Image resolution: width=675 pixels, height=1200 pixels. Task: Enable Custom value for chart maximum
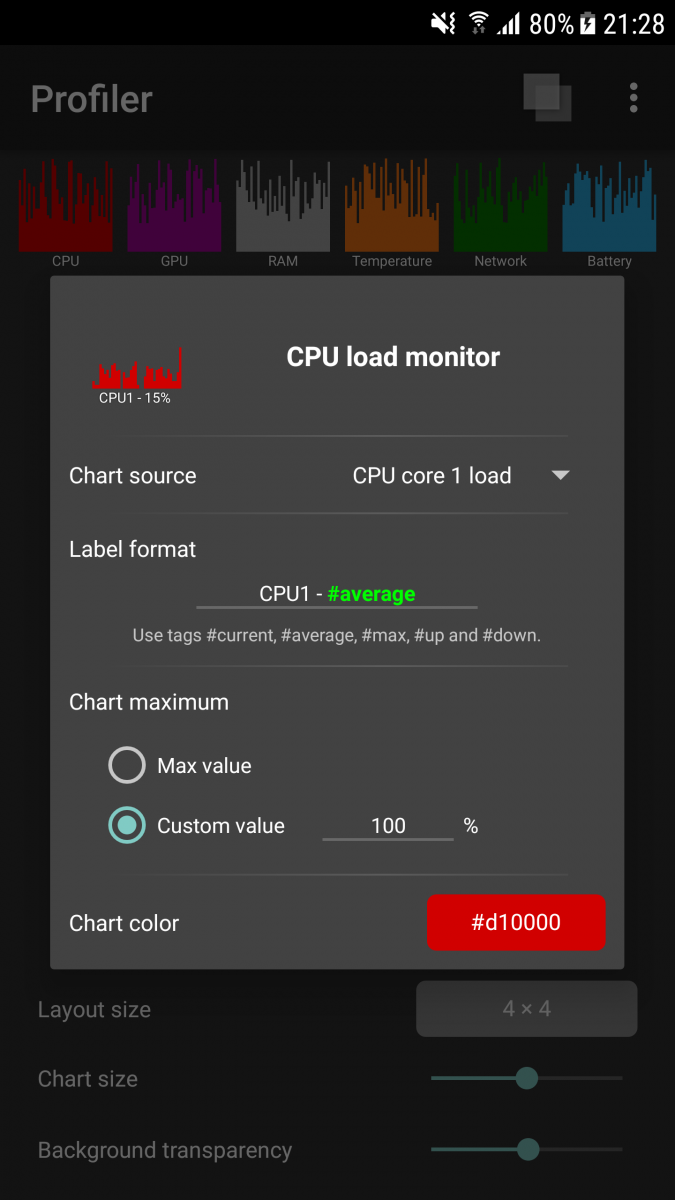click(x=126, y=826)
